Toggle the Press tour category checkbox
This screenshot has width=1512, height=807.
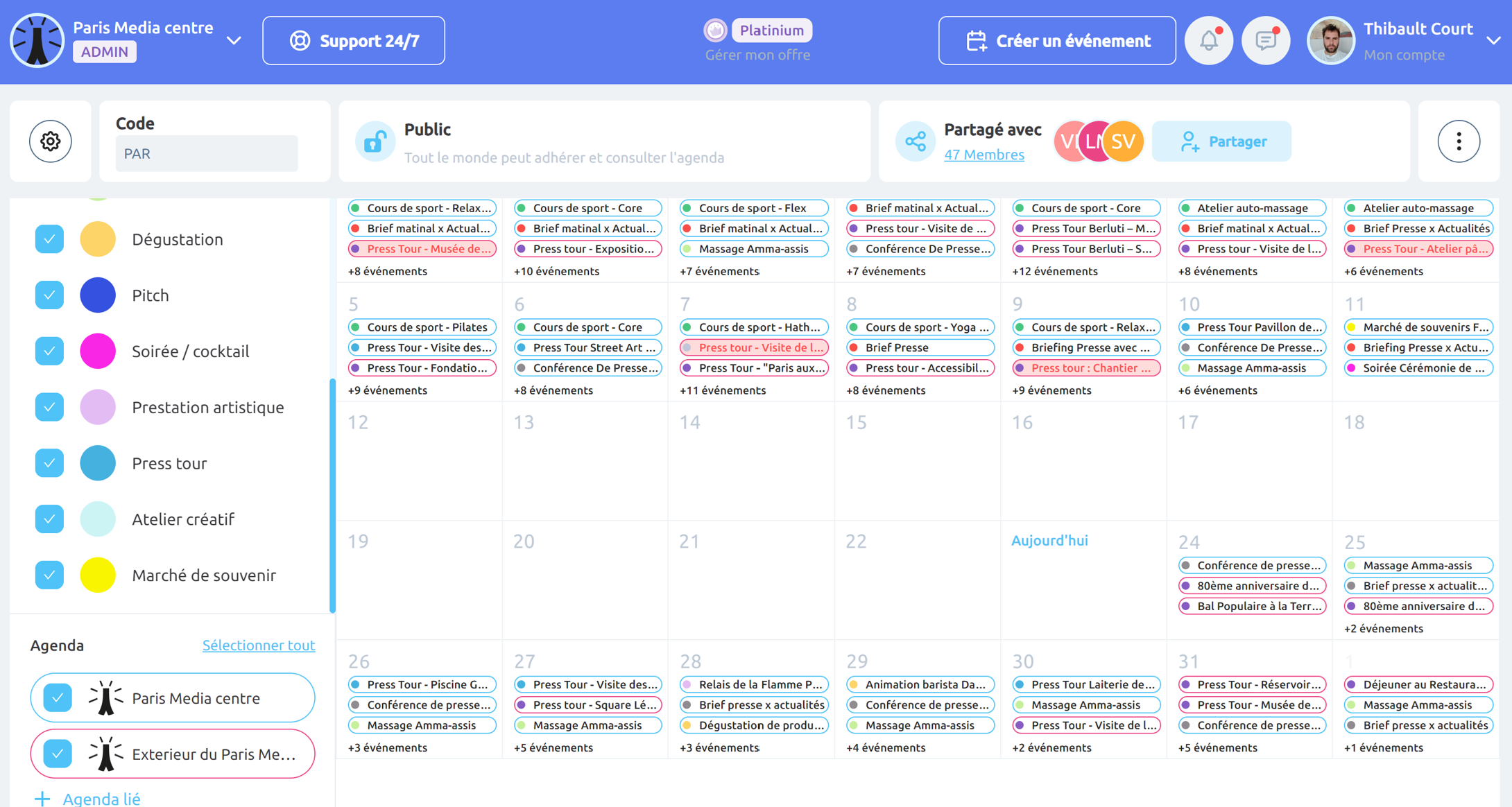tap(49, 463)
